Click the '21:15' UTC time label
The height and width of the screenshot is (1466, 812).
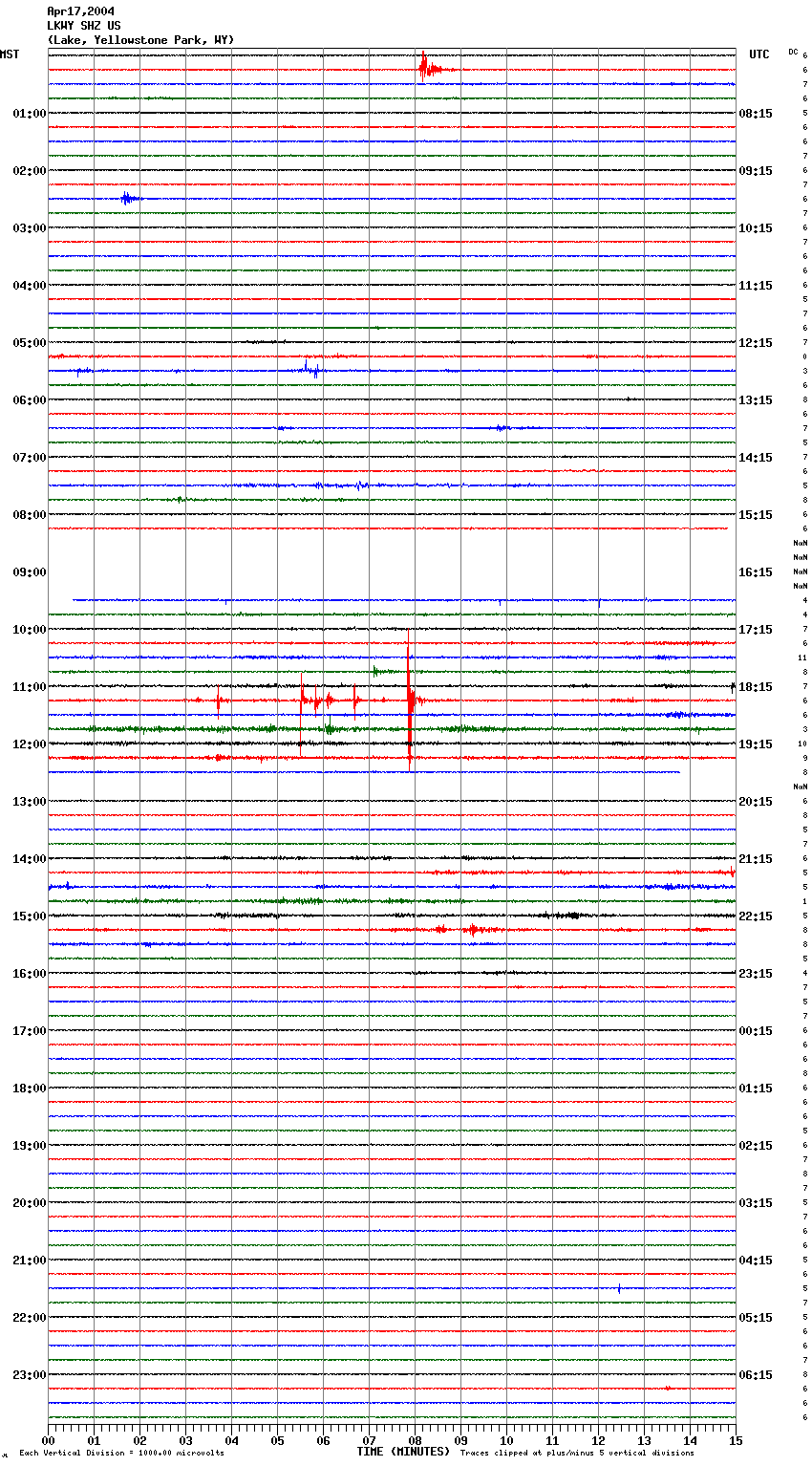click(756, 859)
